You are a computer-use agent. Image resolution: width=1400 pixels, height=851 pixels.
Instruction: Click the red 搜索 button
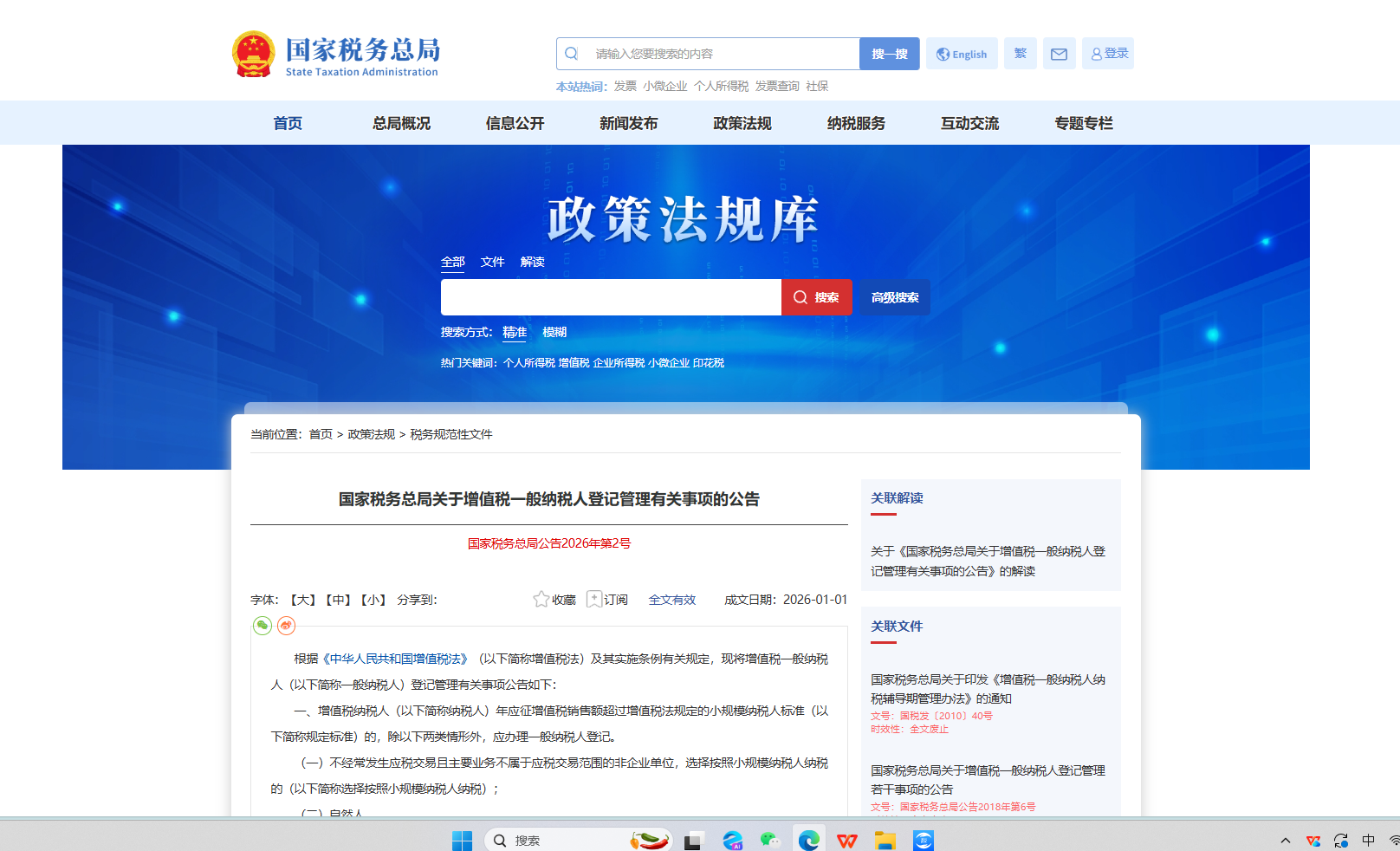point(816,297)
